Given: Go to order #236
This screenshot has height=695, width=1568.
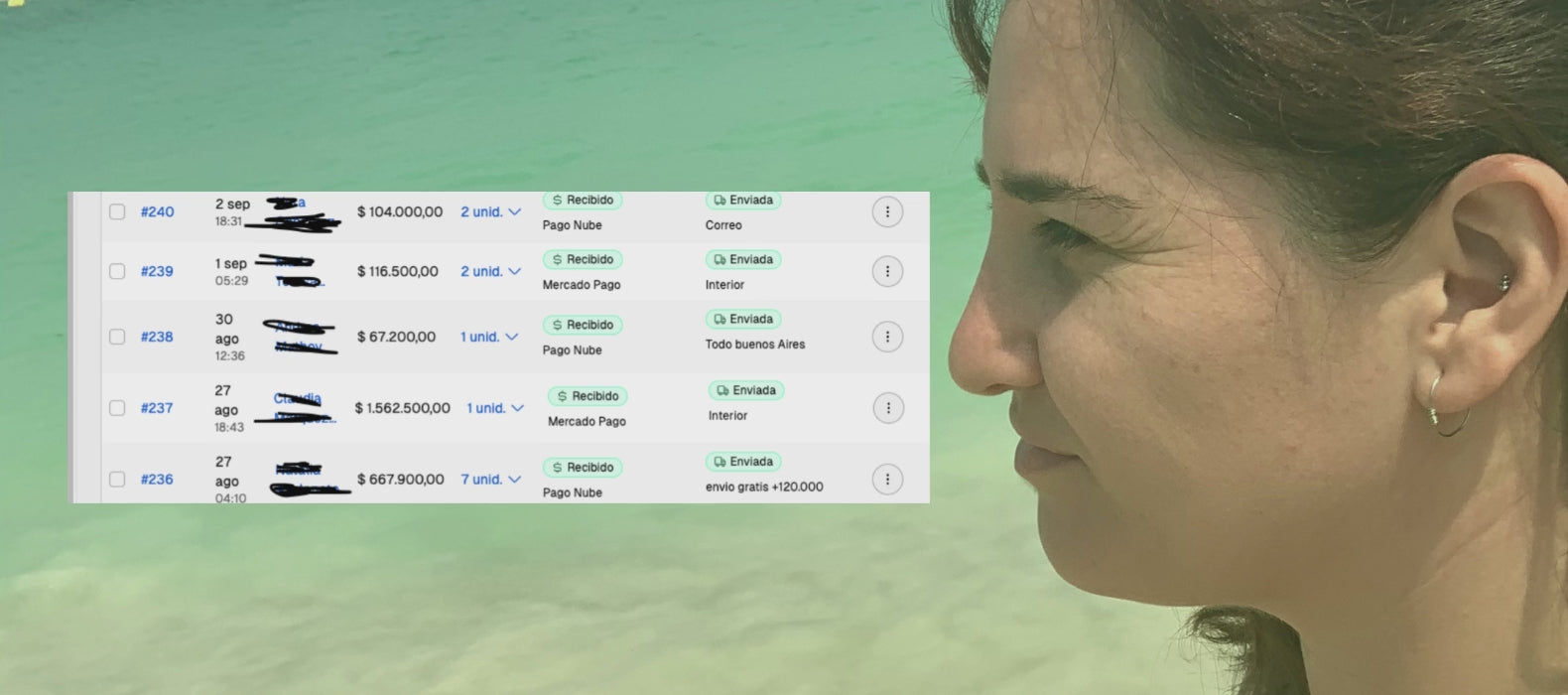Looking at the screenshot, I should tap(157, 480).
